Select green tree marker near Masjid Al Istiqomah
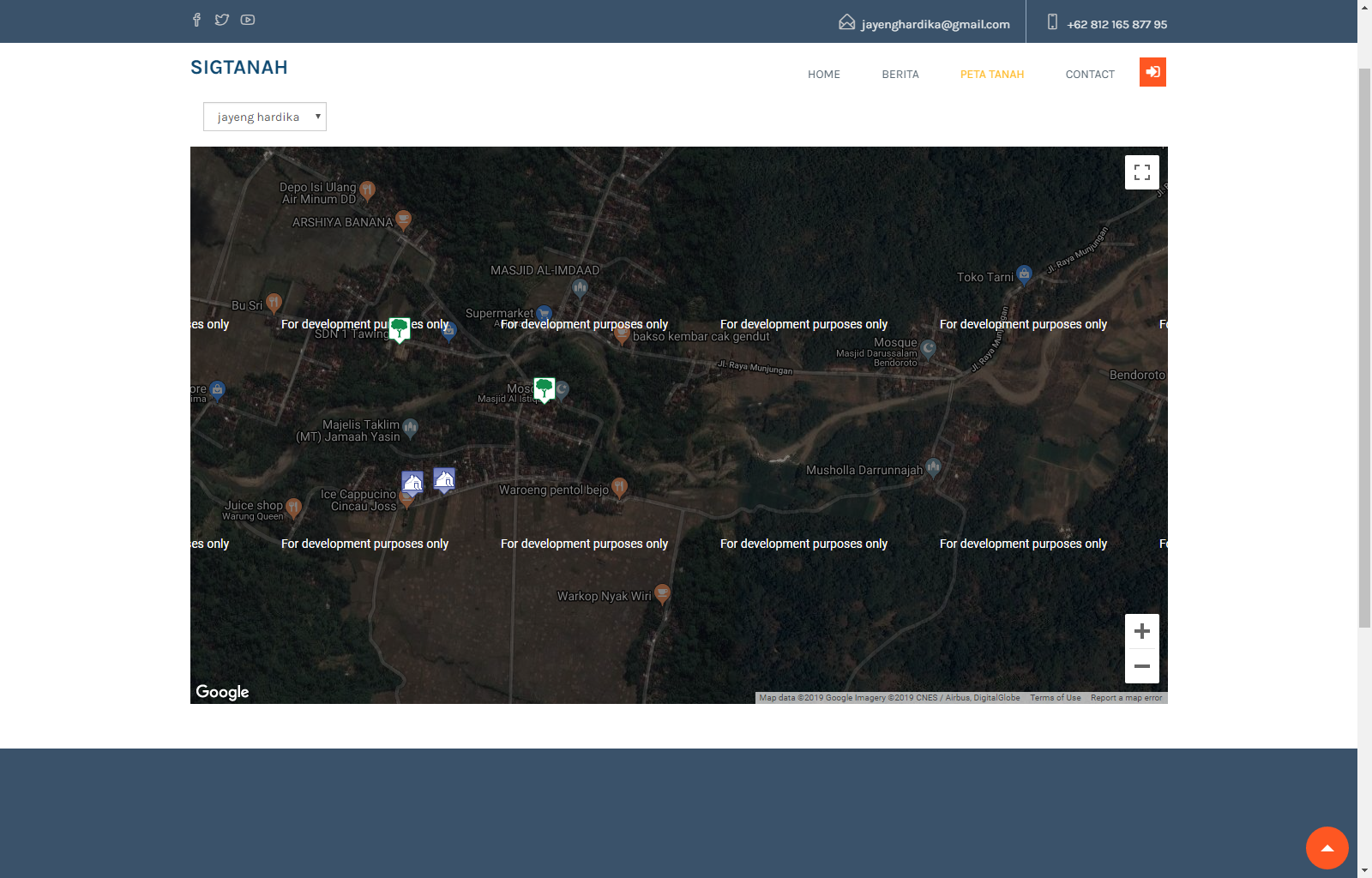 click(544, 389)
